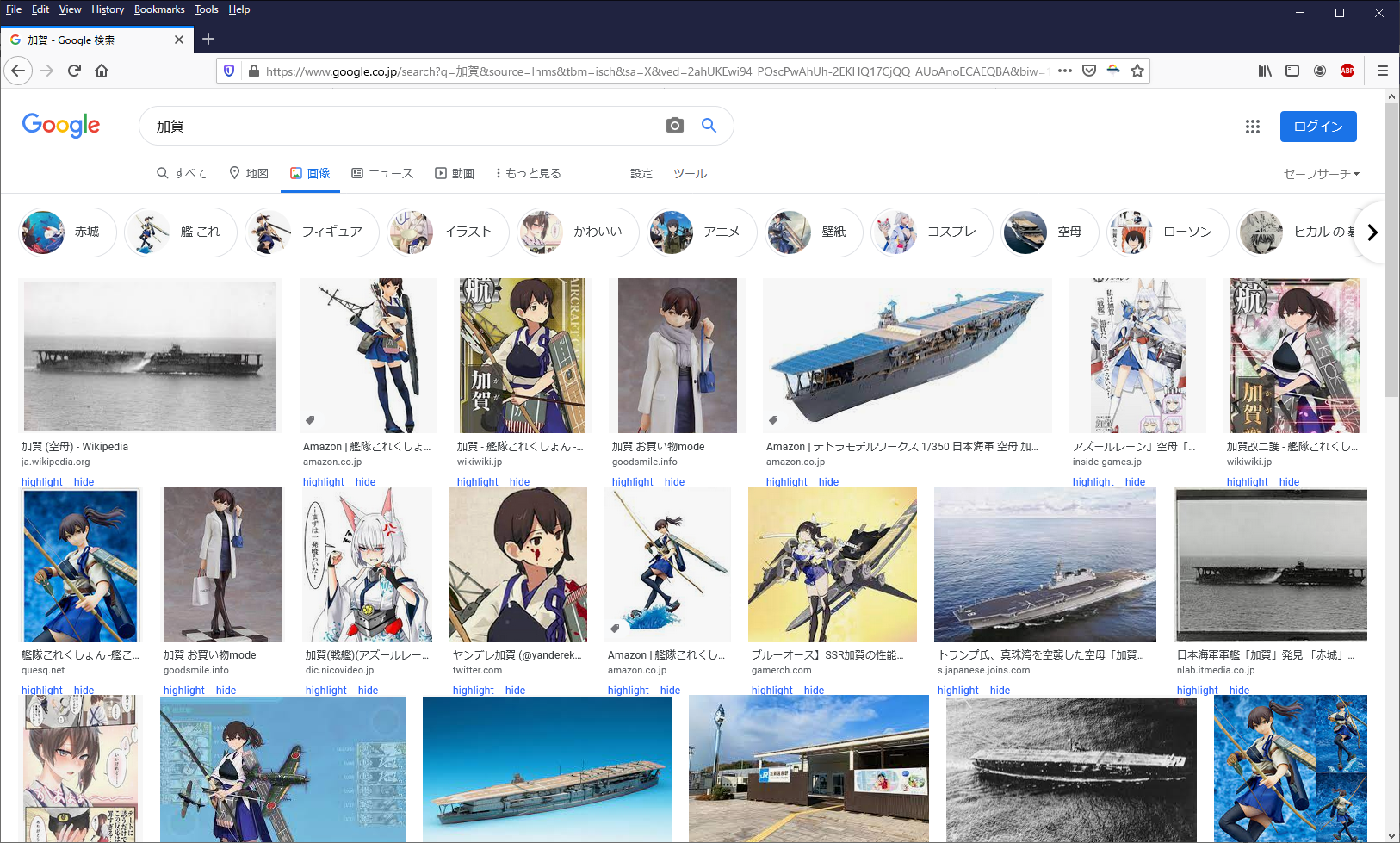1400x843 pixels.
Task: Open the Google apps grid
Action: pos(1253,127)
